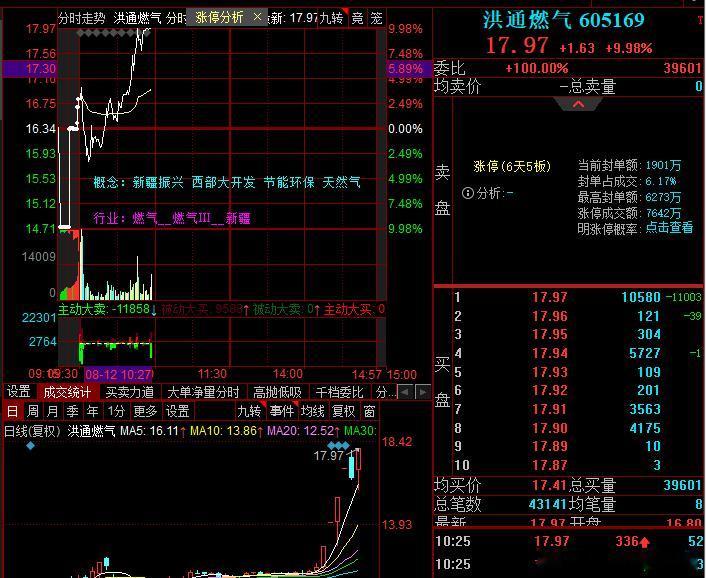Click the 事件 button in K-line toolbar

(281, 411)
